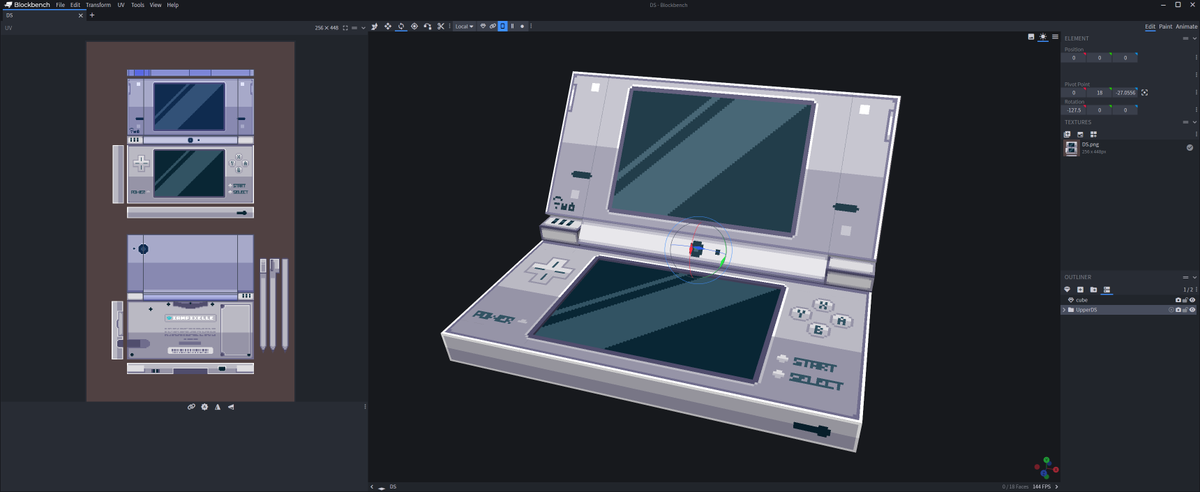Click the add cube icon in Outliner

click(x=1080, y=289)
